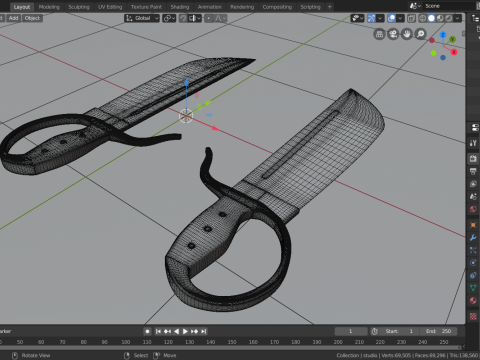Open the Add menu
The height and width of the screenshot is (360, 480).
click(x=13, y=18)
